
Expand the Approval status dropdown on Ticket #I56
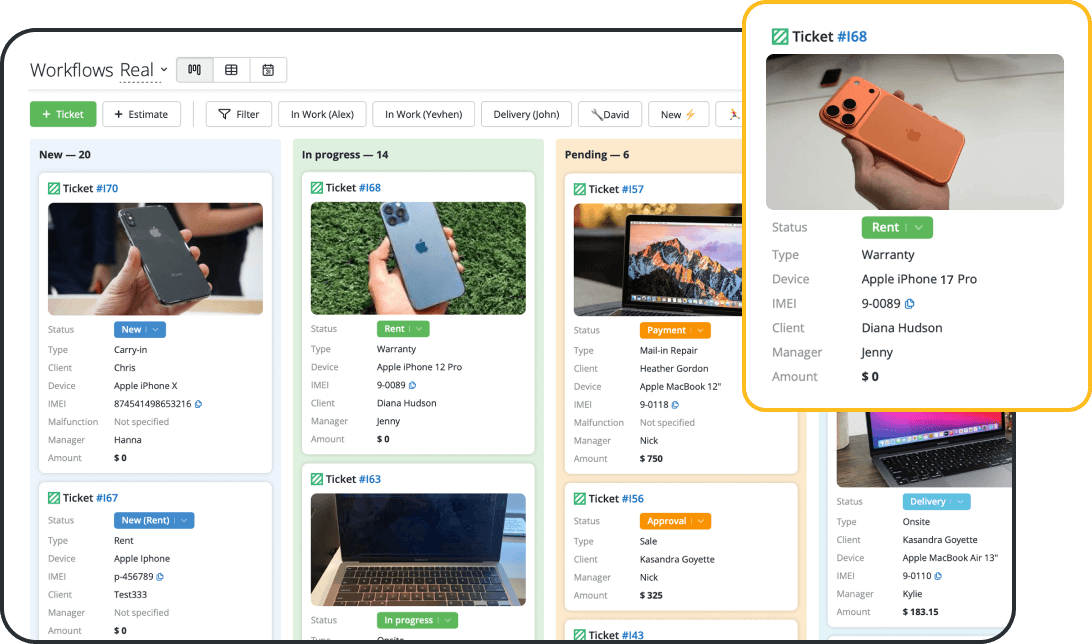point(702,521)
